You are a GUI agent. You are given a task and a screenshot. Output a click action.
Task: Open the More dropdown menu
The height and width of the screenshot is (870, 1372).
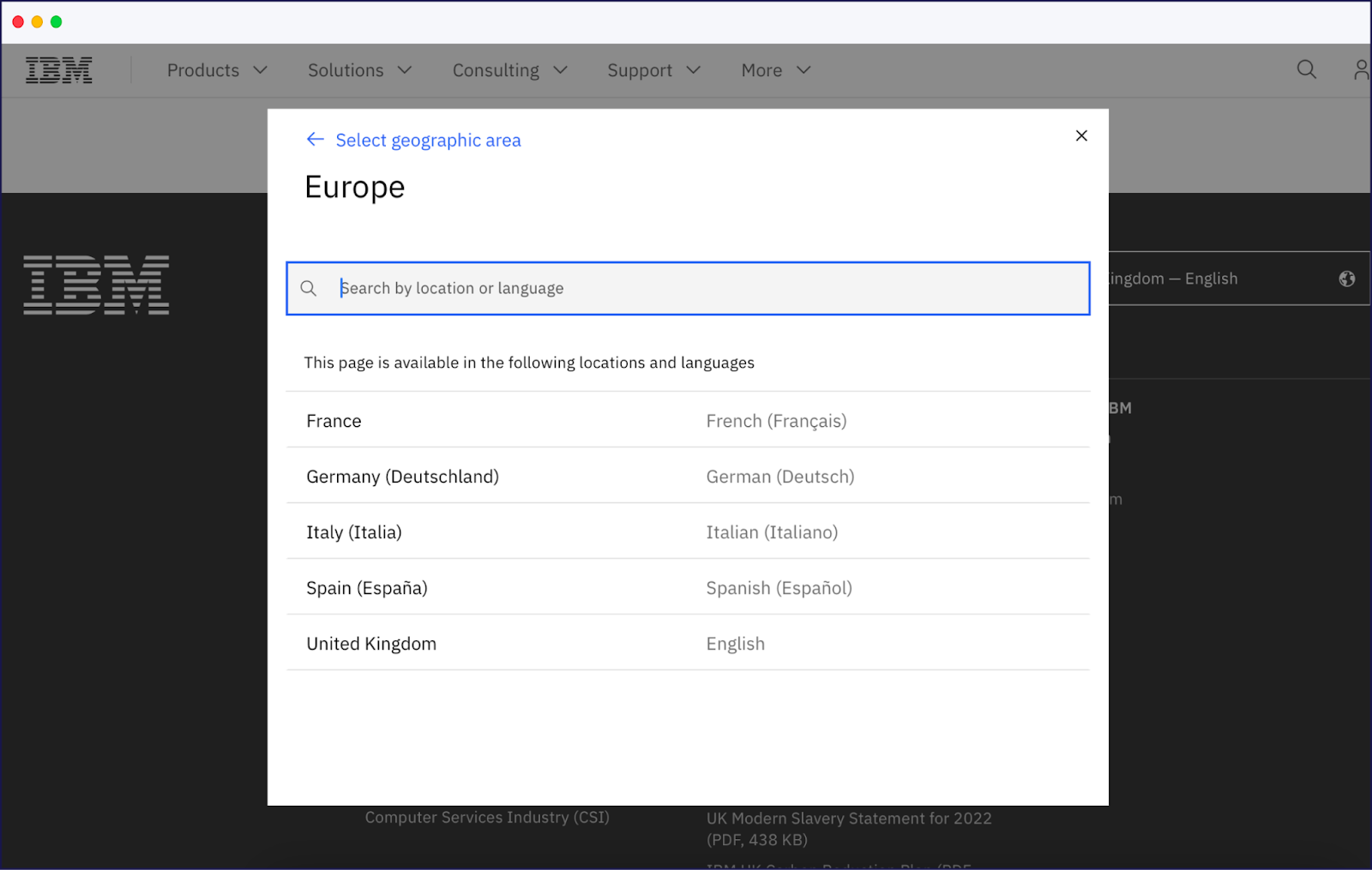pos(774,69)
